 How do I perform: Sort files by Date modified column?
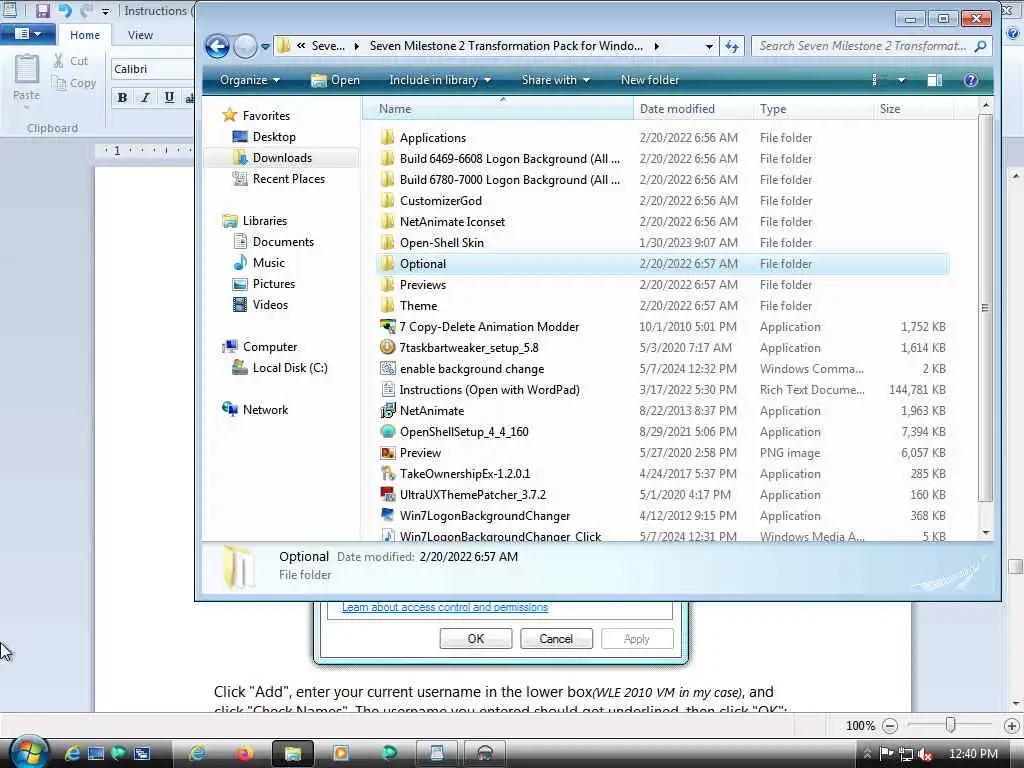coord(692,109)
